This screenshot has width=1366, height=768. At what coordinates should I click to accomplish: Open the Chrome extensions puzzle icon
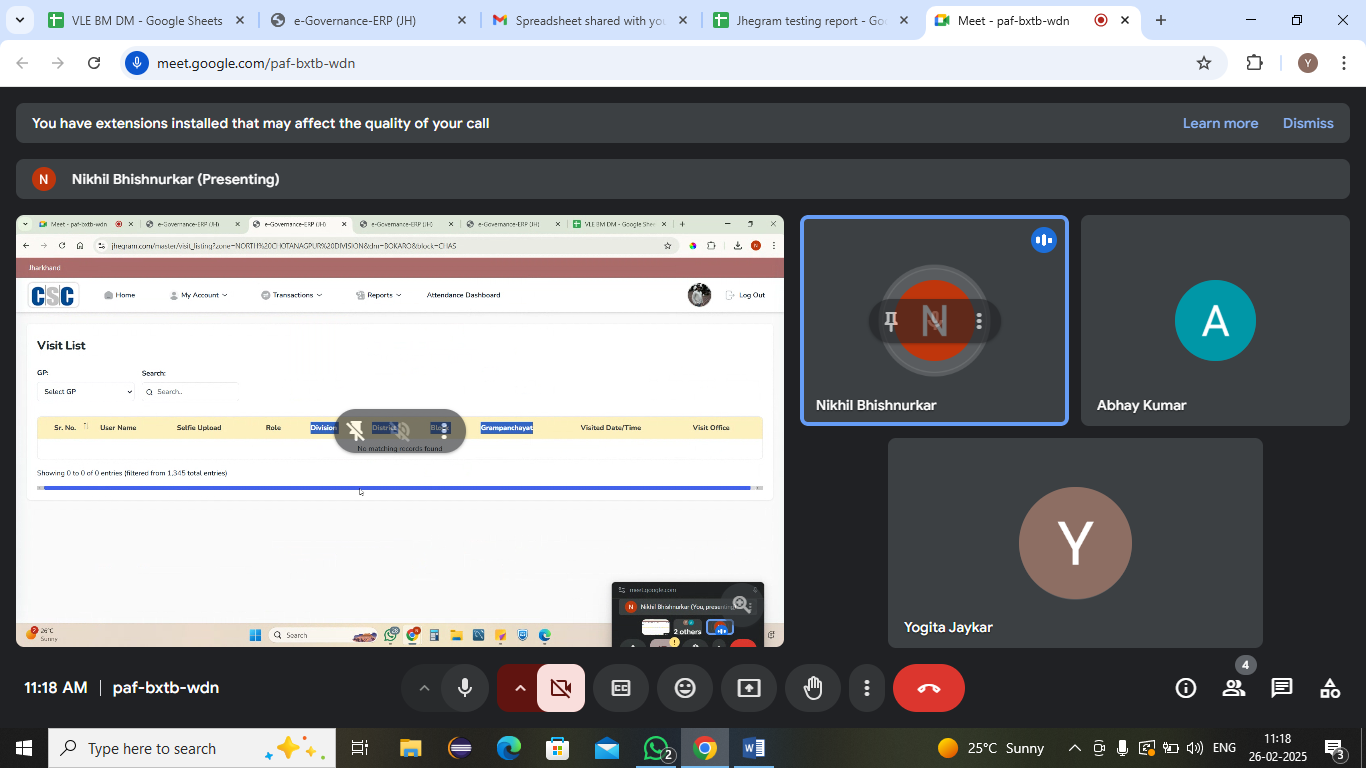pos(1255,63)
